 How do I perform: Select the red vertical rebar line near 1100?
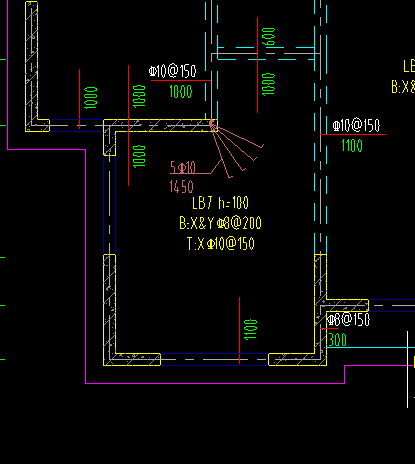pyautogui.click(x=239, y=330)
